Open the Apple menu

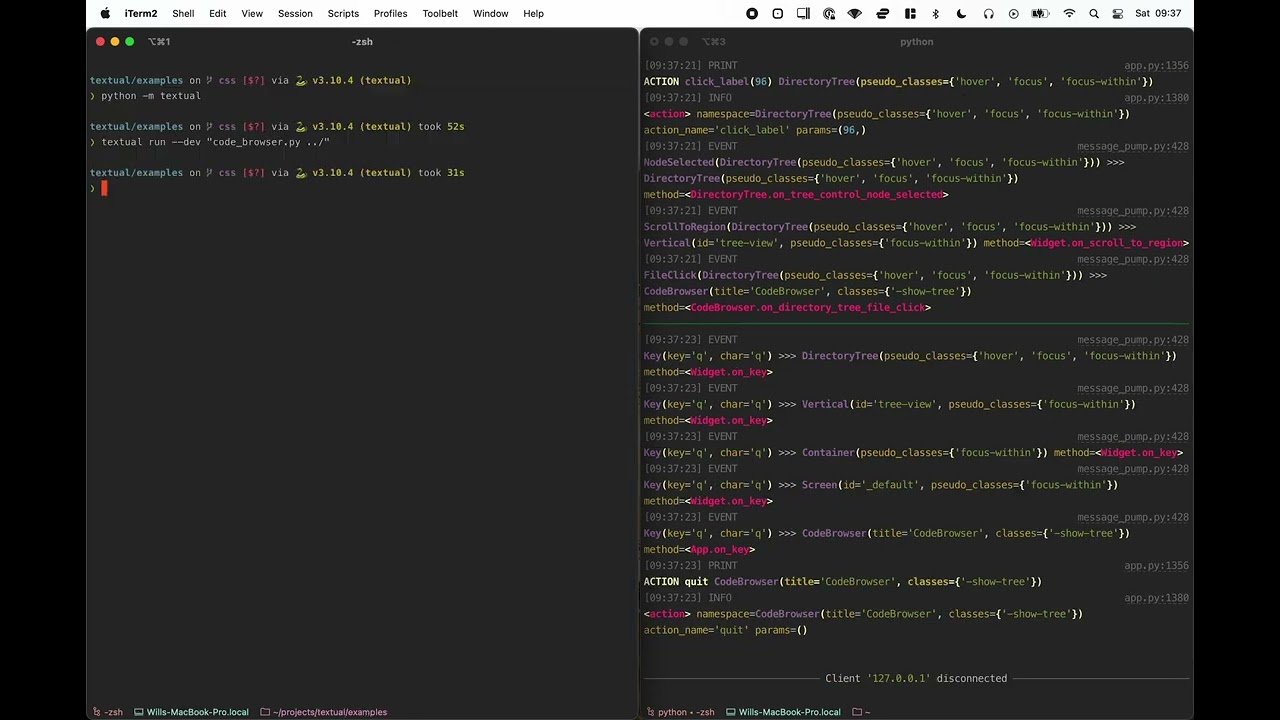click(105, 13)
